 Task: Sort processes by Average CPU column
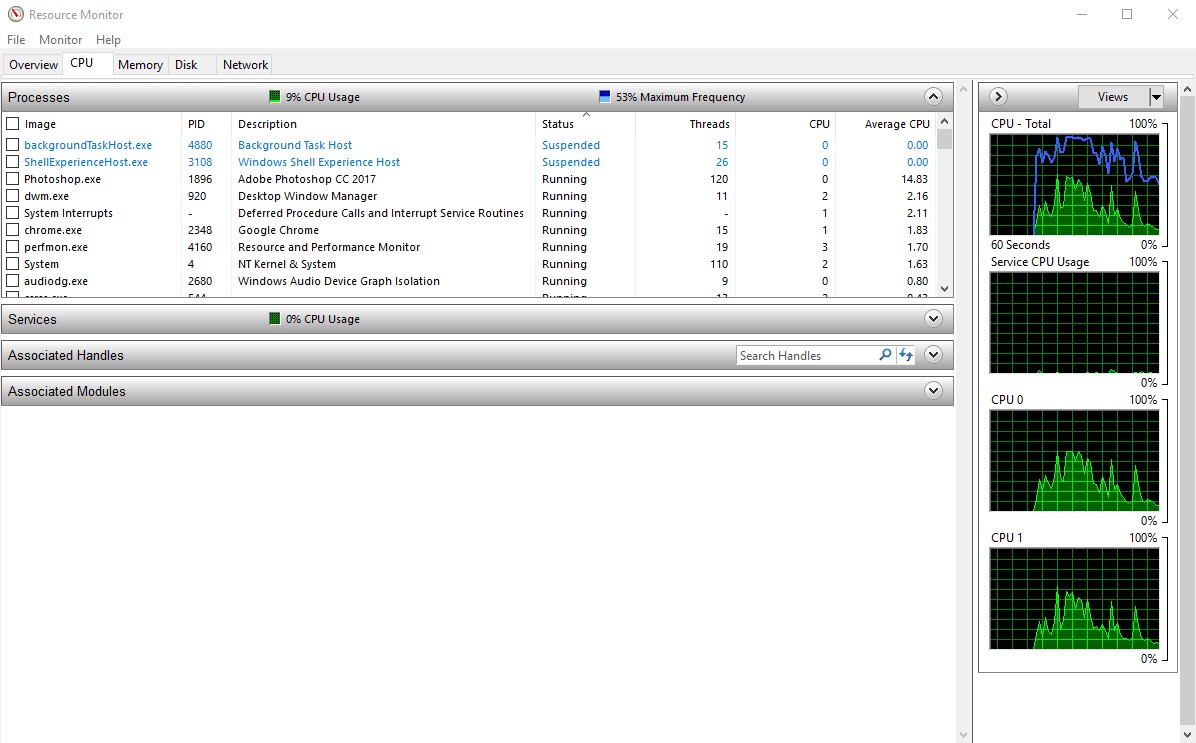(x=895, y=123)
